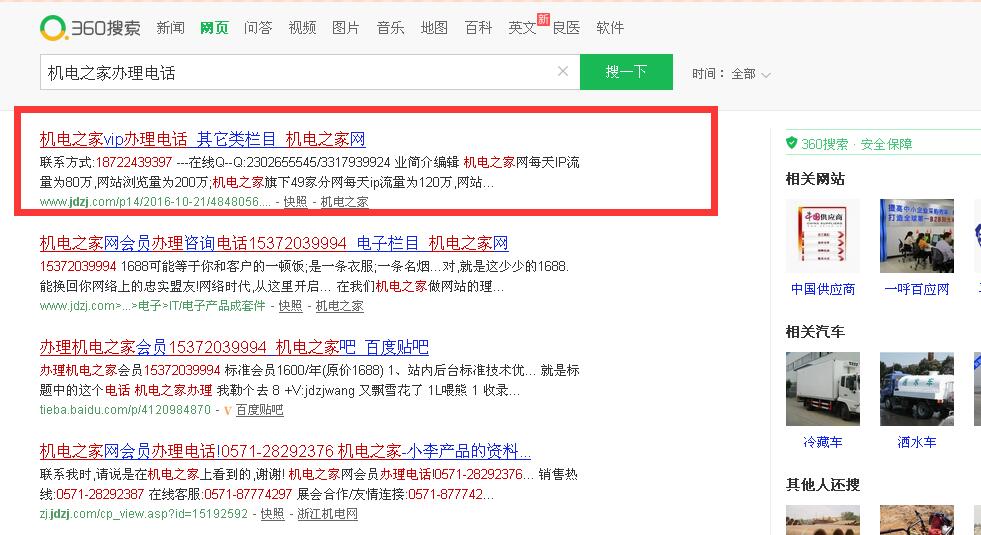
Task: Click the 百度贴吧 source link
Action: (x=260, y=410)
